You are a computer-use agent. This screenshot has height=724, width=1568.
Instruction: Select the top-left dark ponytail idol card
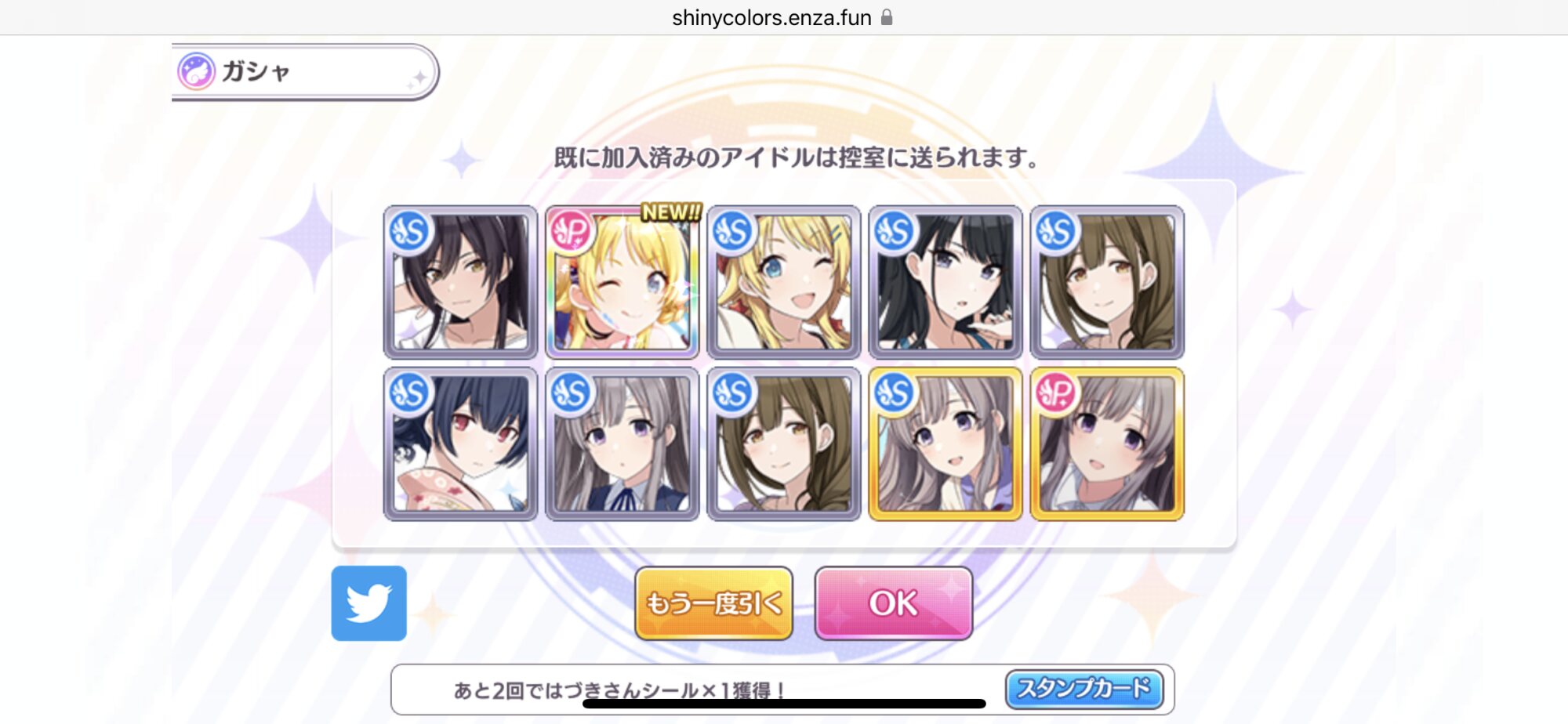460,282
